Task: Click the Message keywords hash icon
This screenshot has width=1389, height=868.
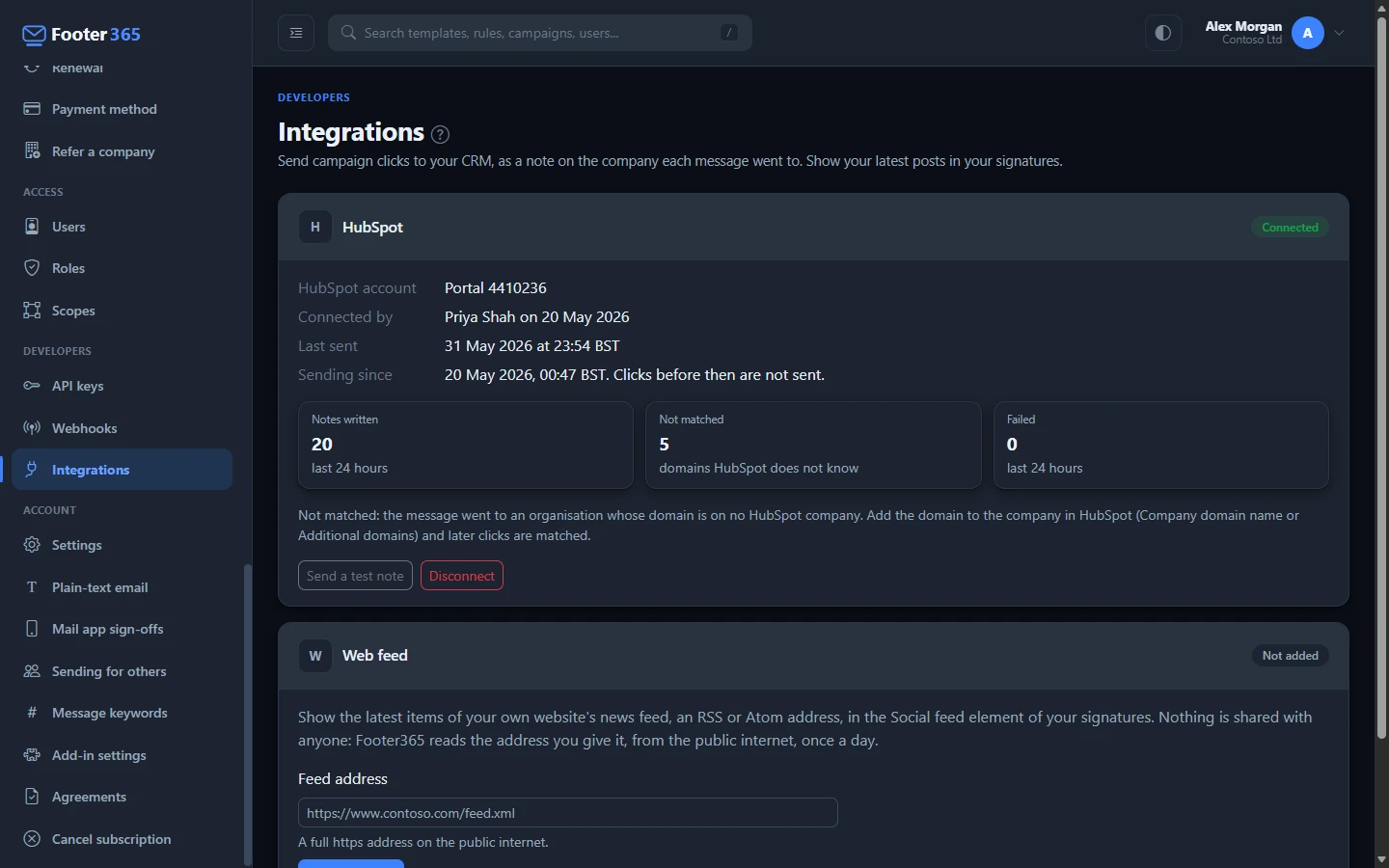Action: coord(32,713)
